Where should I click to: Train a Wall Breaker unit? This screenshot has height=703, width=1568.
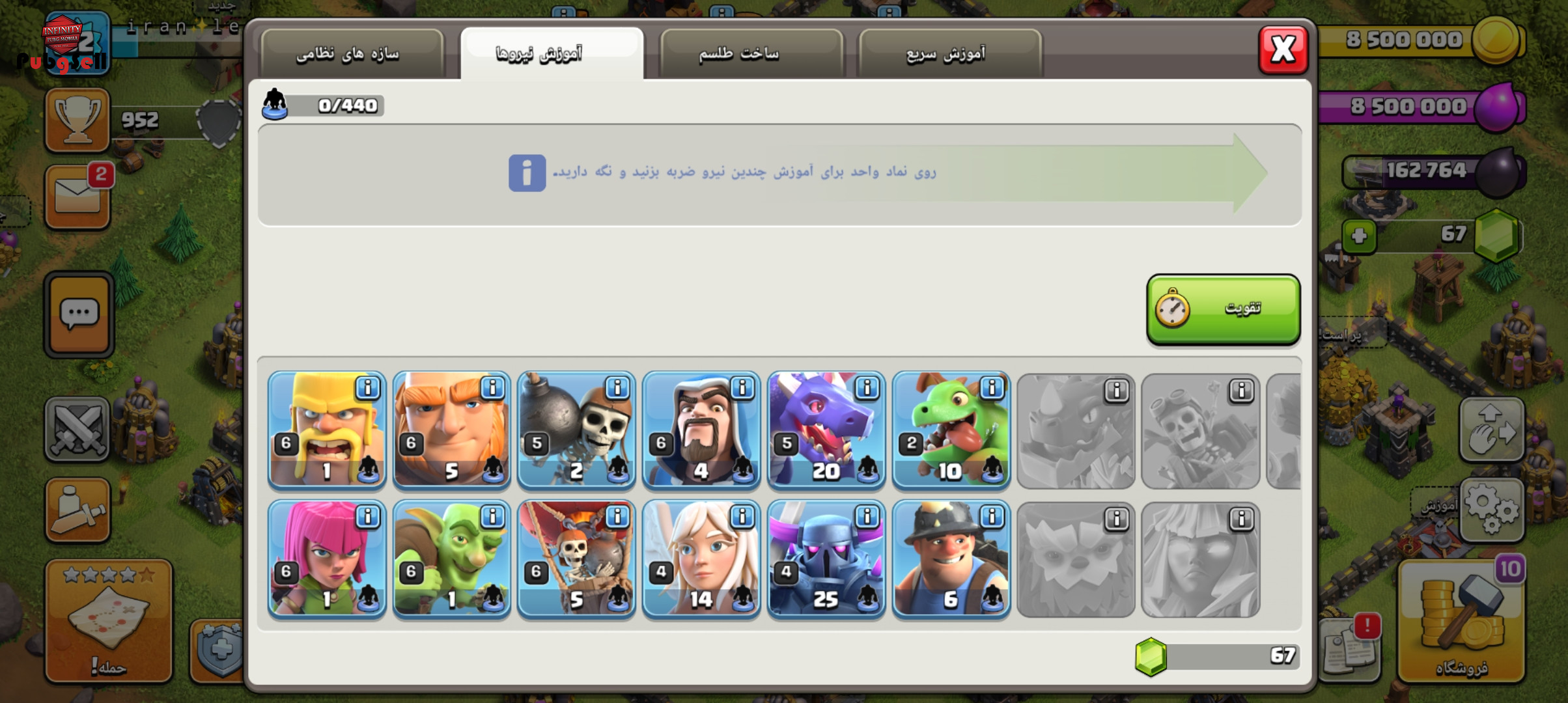(577, 430)
